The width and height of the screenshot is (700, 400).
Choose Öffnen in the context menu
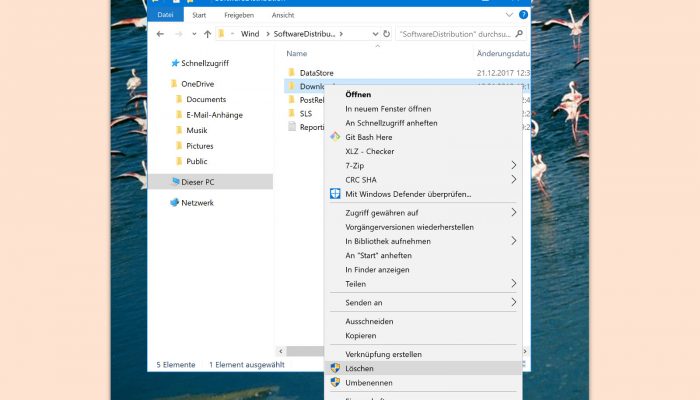[x=358, y=95]
